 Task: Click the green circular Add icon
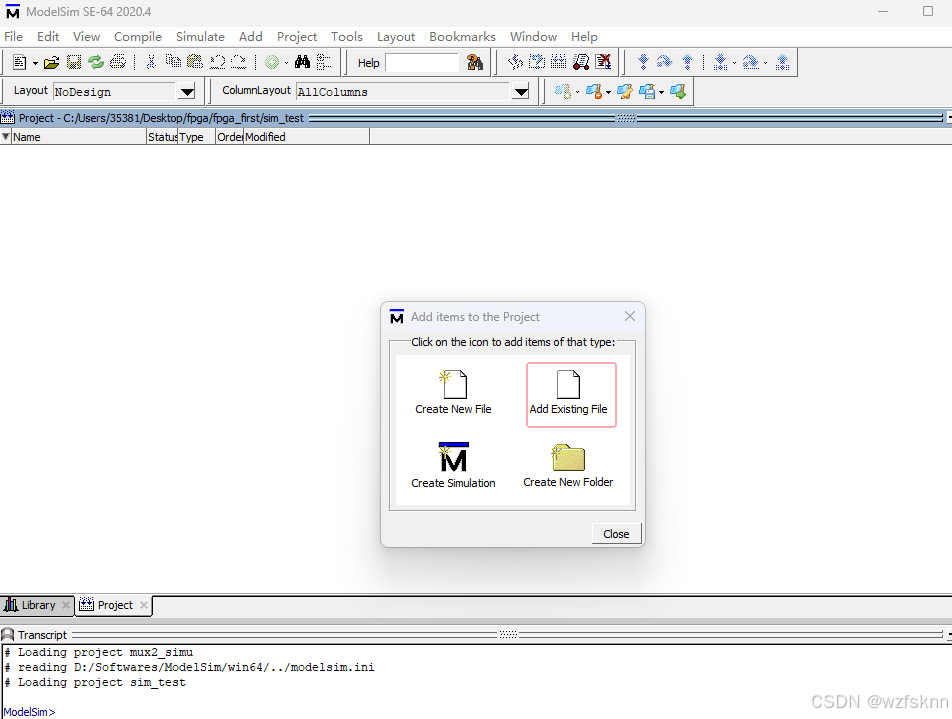coord(272,62)
